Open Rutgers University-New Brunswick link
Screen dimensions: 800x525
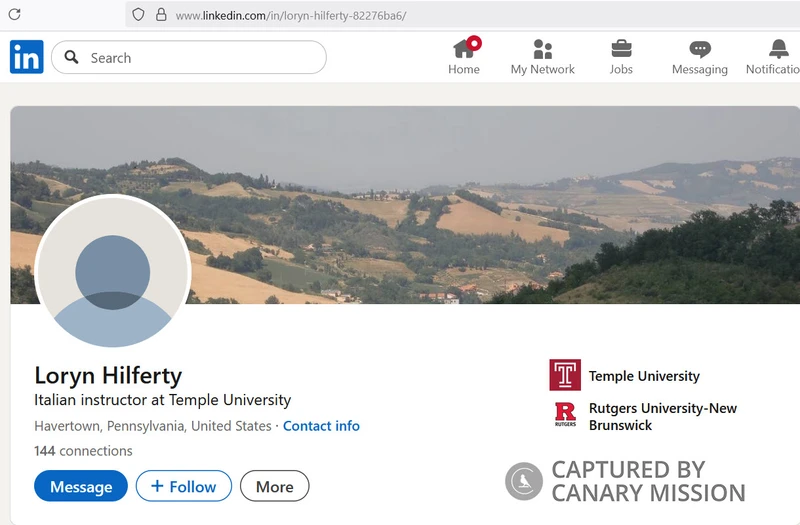663,417
